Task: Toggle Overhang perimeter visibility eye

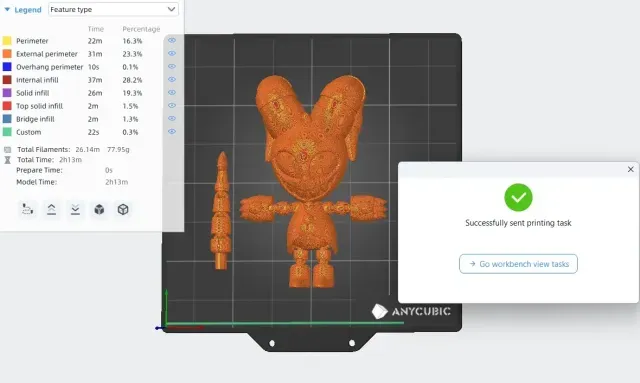Action: coord(172,66)
